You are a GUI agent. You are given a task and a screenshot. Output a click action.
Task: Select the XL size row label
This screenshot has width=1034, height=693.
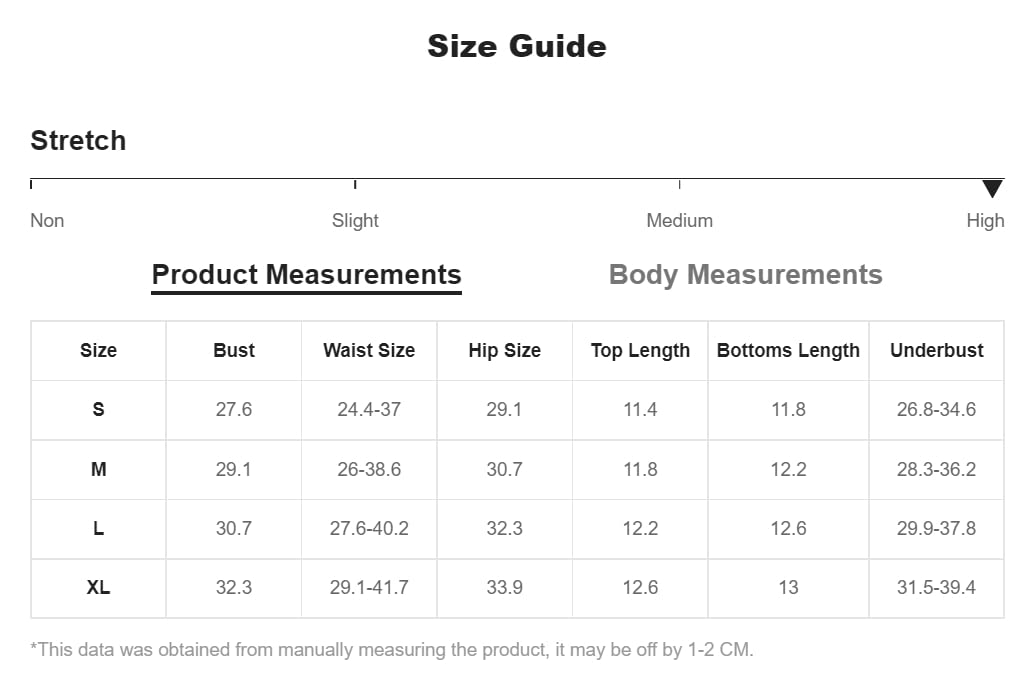click(x=98, y=588)
